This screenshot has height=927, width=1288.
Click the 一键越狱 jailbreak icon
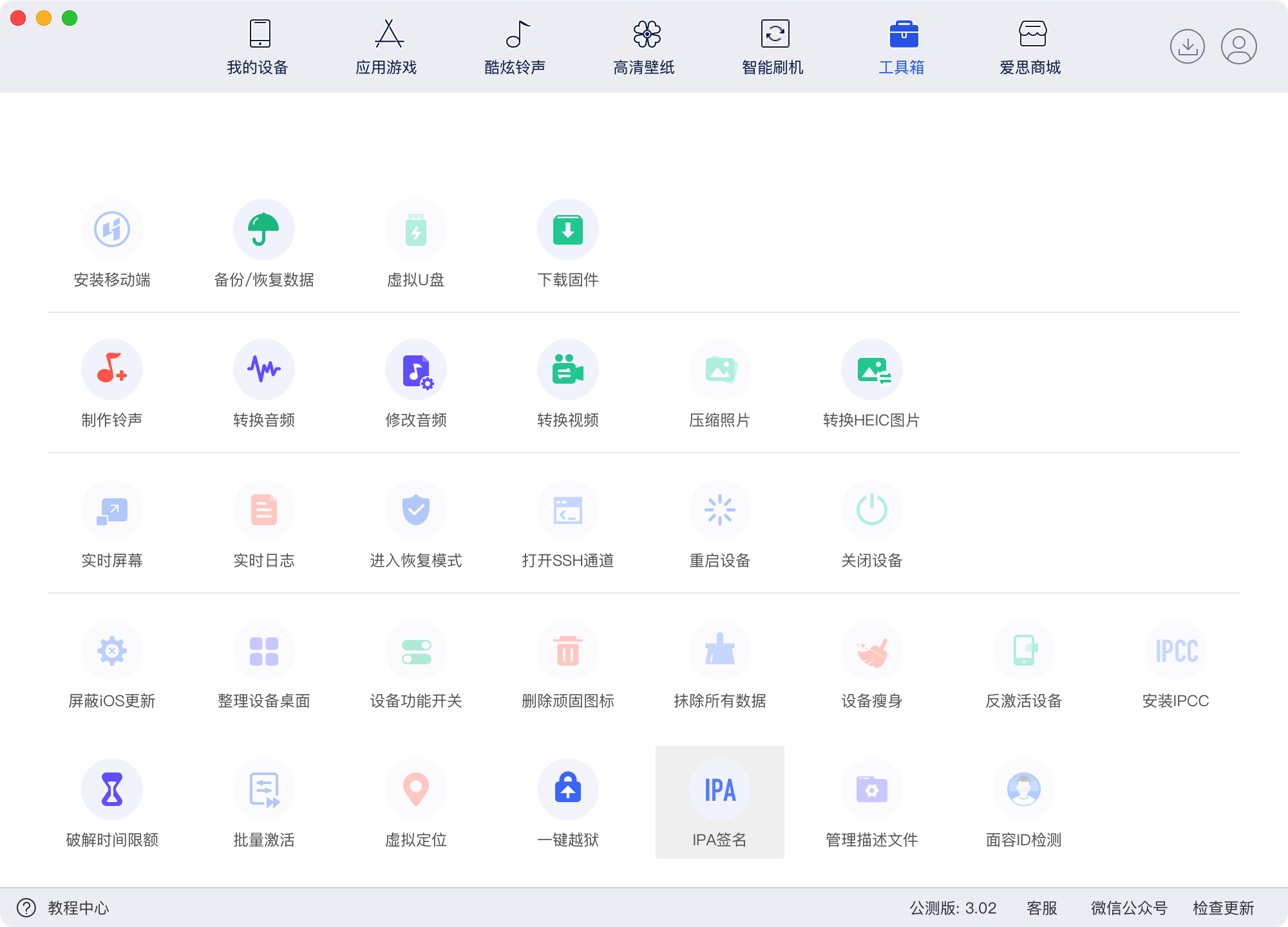coord(568,790)
